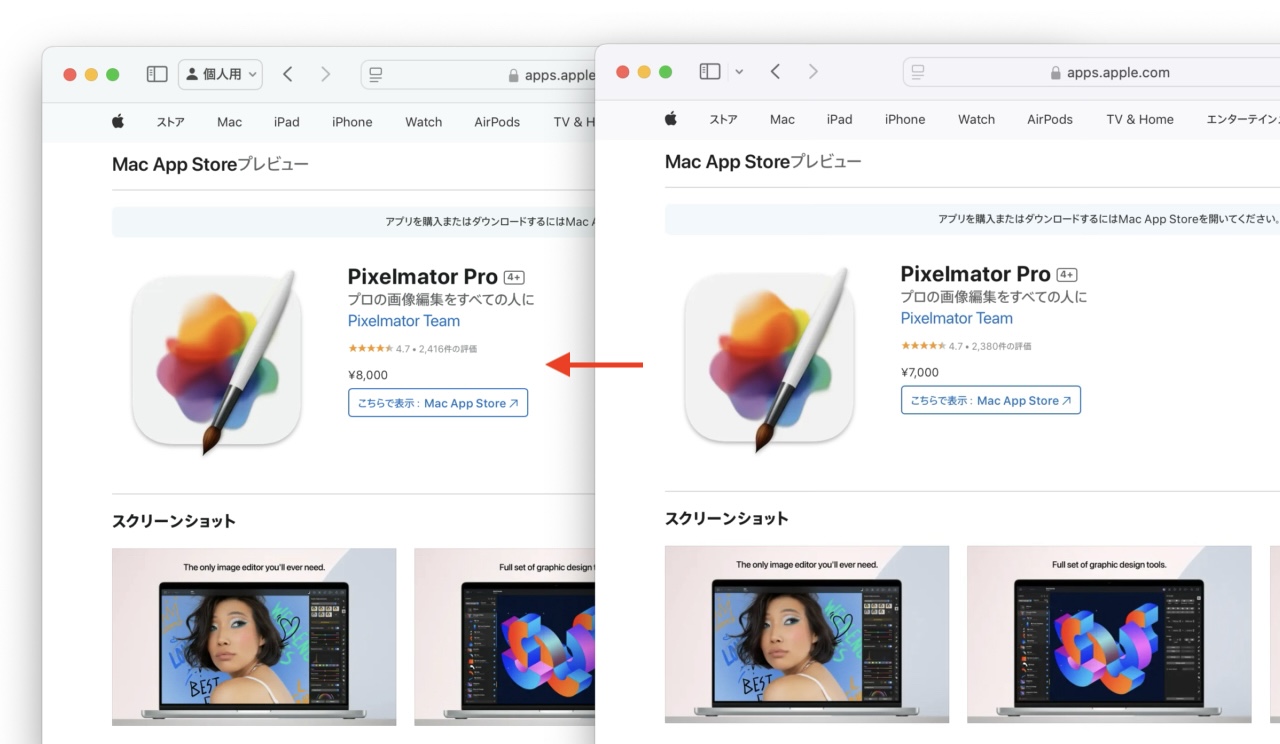This screenshot has height=744, width=1280.
Task: Open iPhone in the right window nav
Action: 905,119
